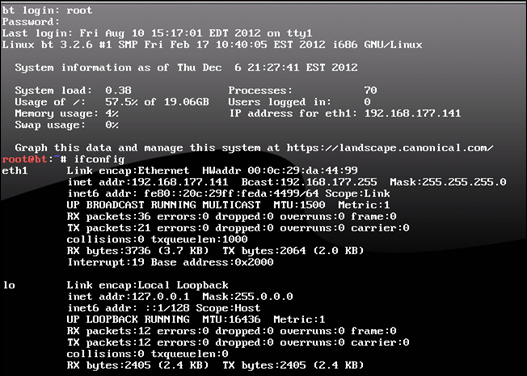Click the HWaddr 00:0c:29:da:44:99 value
The width and height of the screenshot is (527, 376).
(x=280, y=171)
